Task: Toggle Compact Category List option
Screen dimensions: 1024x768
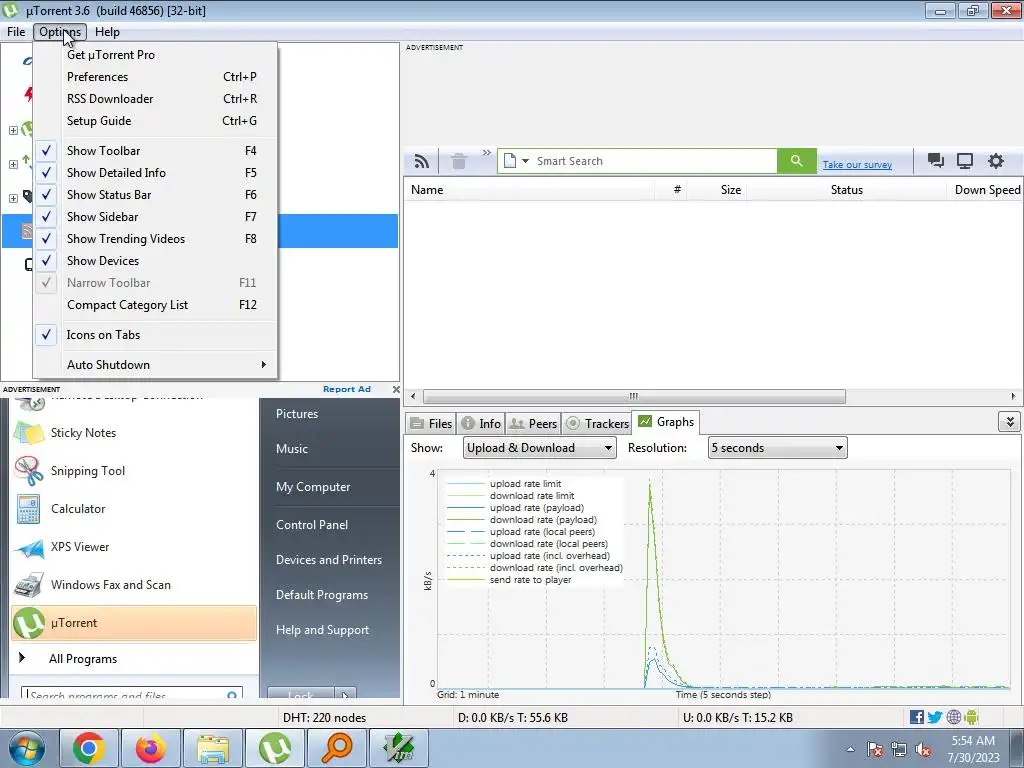Action: click(155, 305)
